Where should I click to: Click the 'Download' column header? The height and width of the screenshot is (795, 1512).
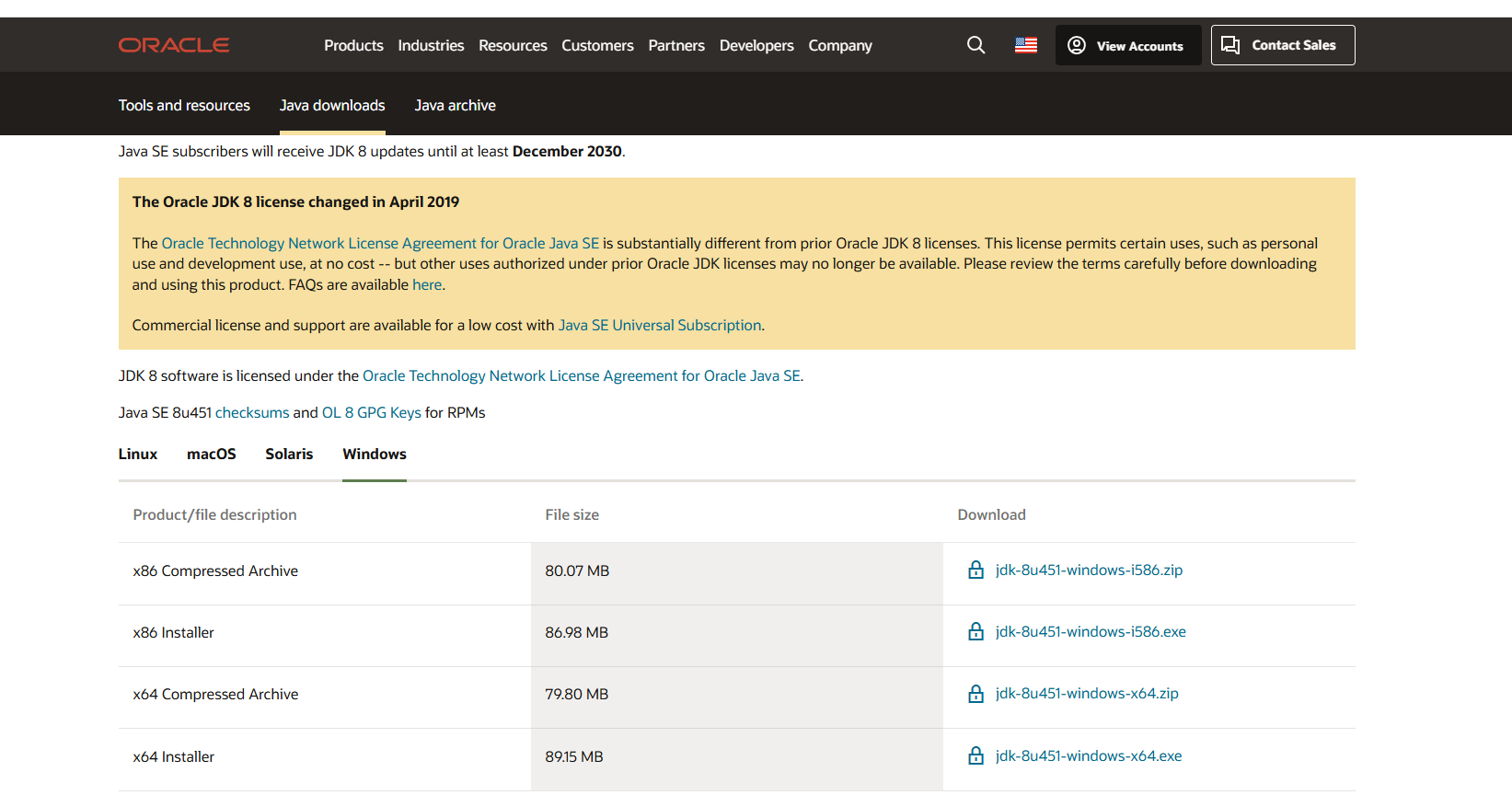(x=991, y=514)
